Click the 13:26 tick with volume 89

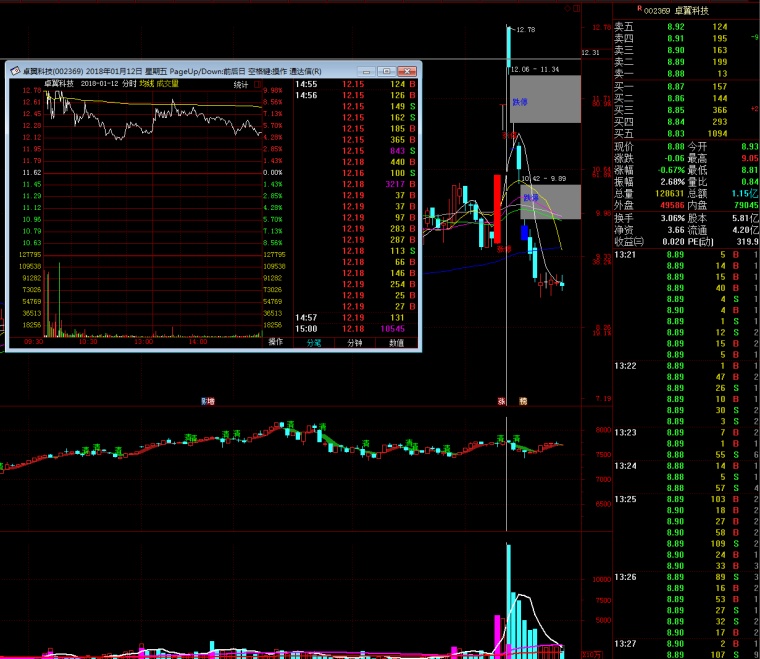[x=686, y=577]
